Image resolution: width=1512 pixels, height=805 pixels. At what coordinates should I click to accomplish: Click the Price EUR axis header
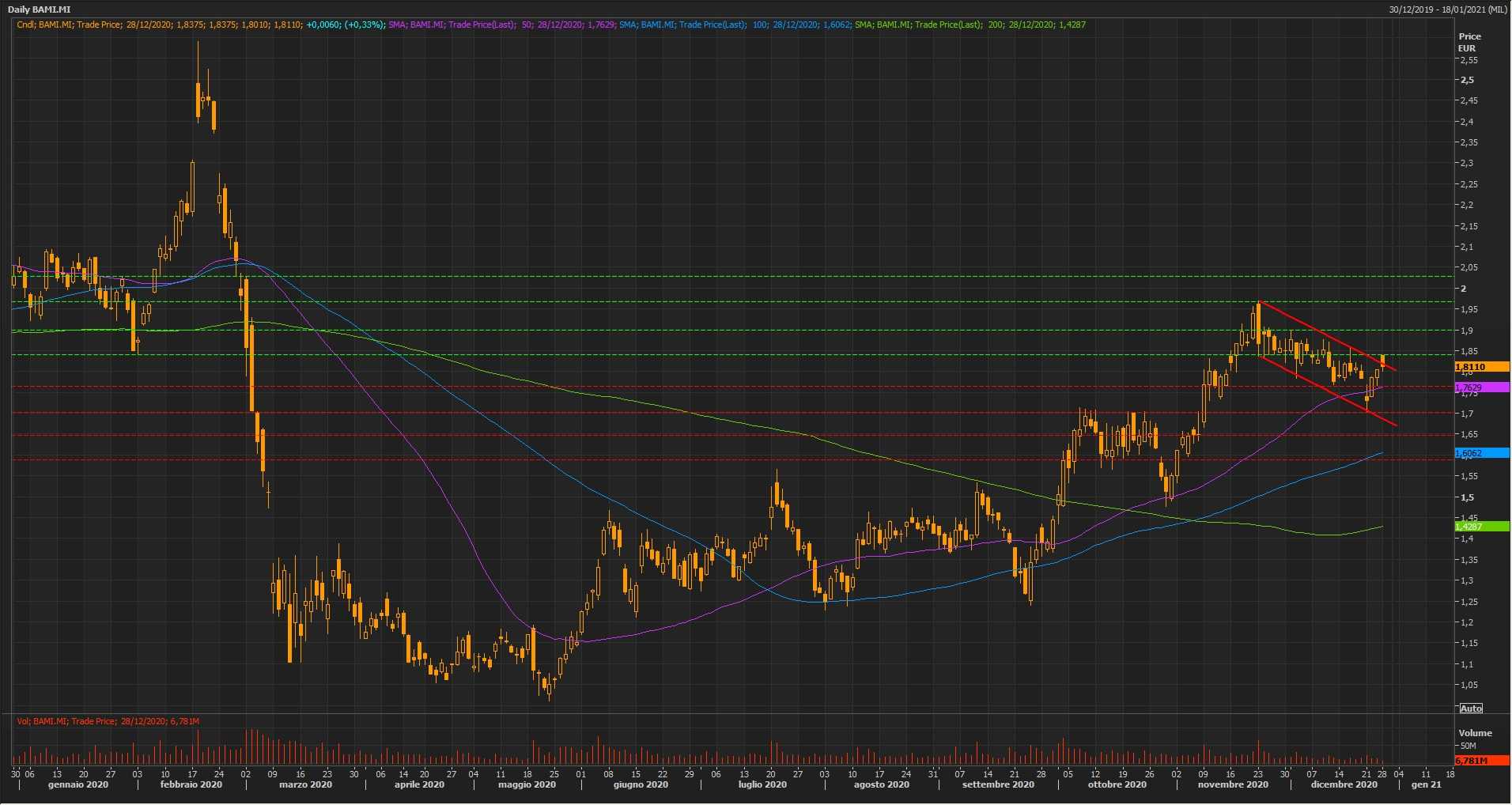(x=1469, y=42)
